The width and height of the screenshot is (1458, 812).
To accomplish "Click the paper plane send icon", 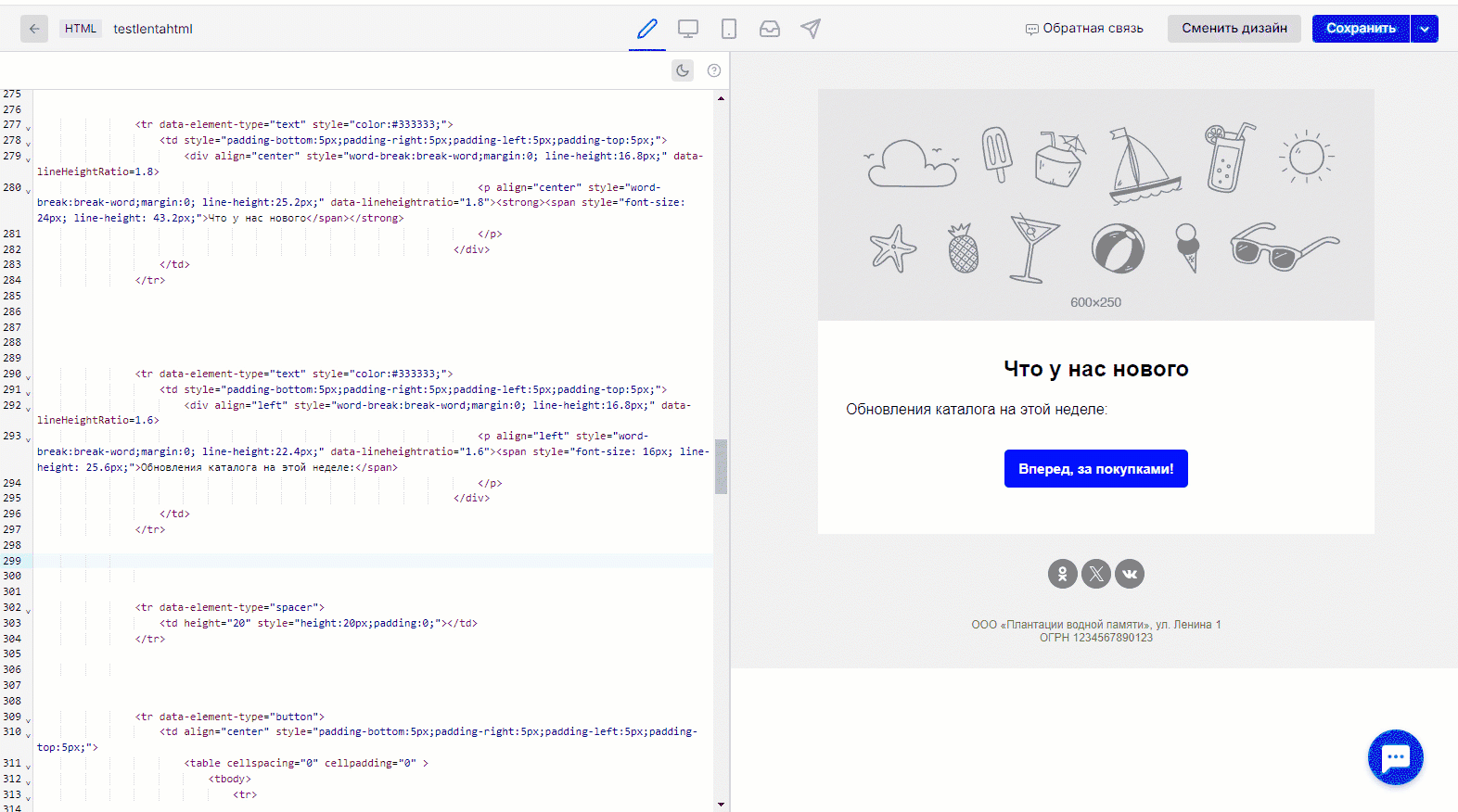I will click(x=811, y=29).
